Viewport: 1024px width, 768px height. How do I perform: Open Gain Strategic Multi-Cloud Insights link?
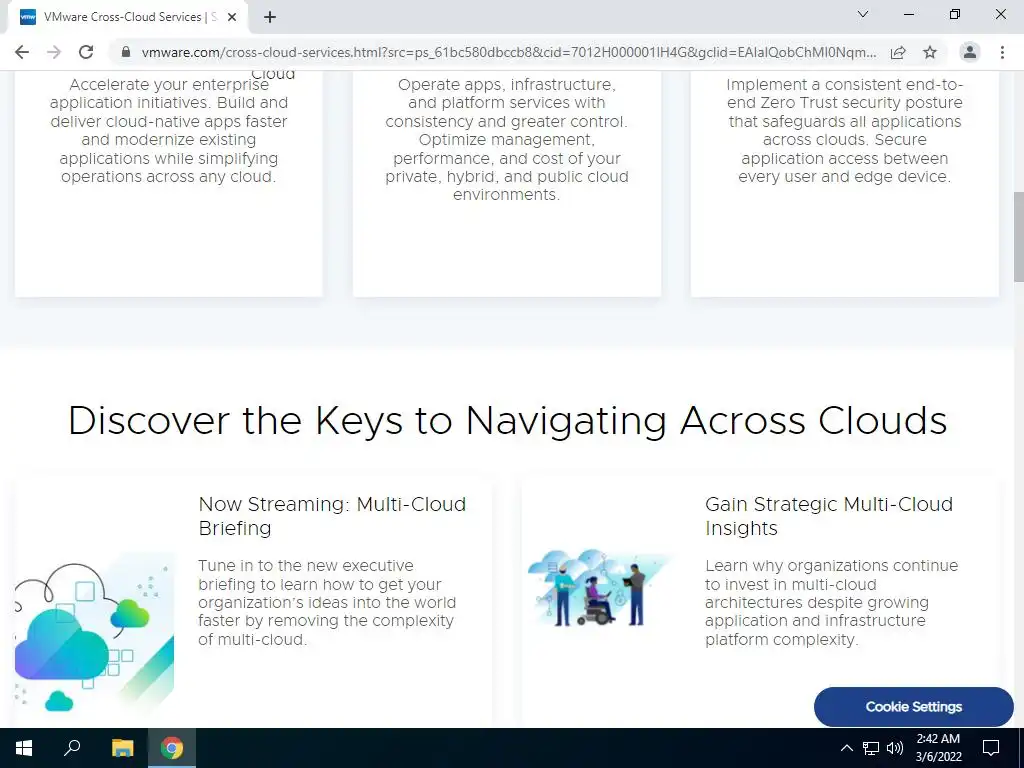click(x=829, y=516)
